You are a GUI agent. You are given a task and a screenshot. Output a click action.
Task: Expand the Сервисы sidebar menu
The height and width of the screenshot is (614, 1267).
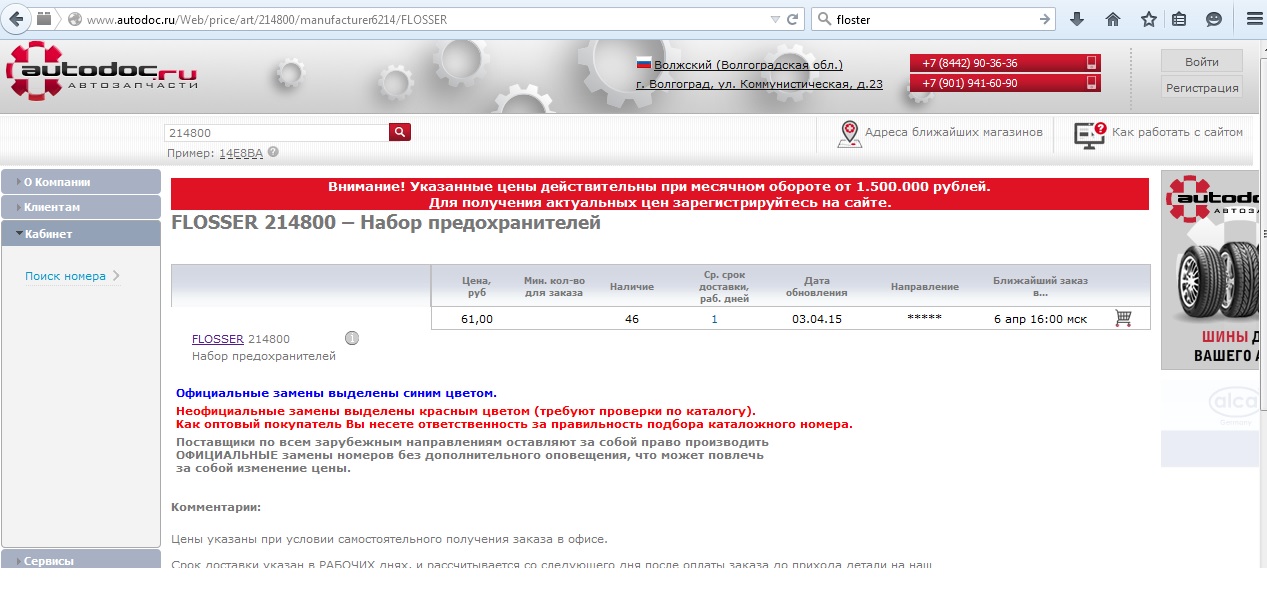(x=81, y=560)
